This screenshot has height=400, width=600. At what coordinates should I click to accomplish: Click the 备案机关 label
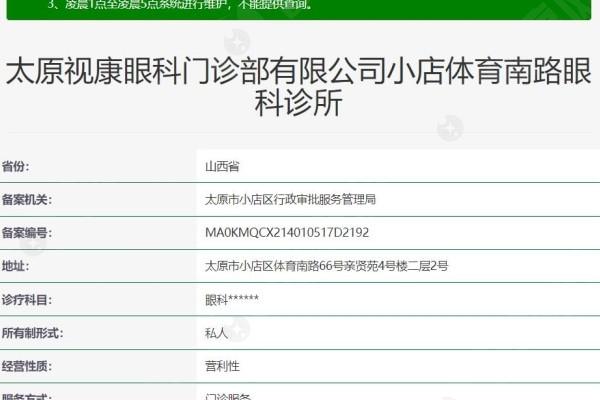tap(27, 199)
